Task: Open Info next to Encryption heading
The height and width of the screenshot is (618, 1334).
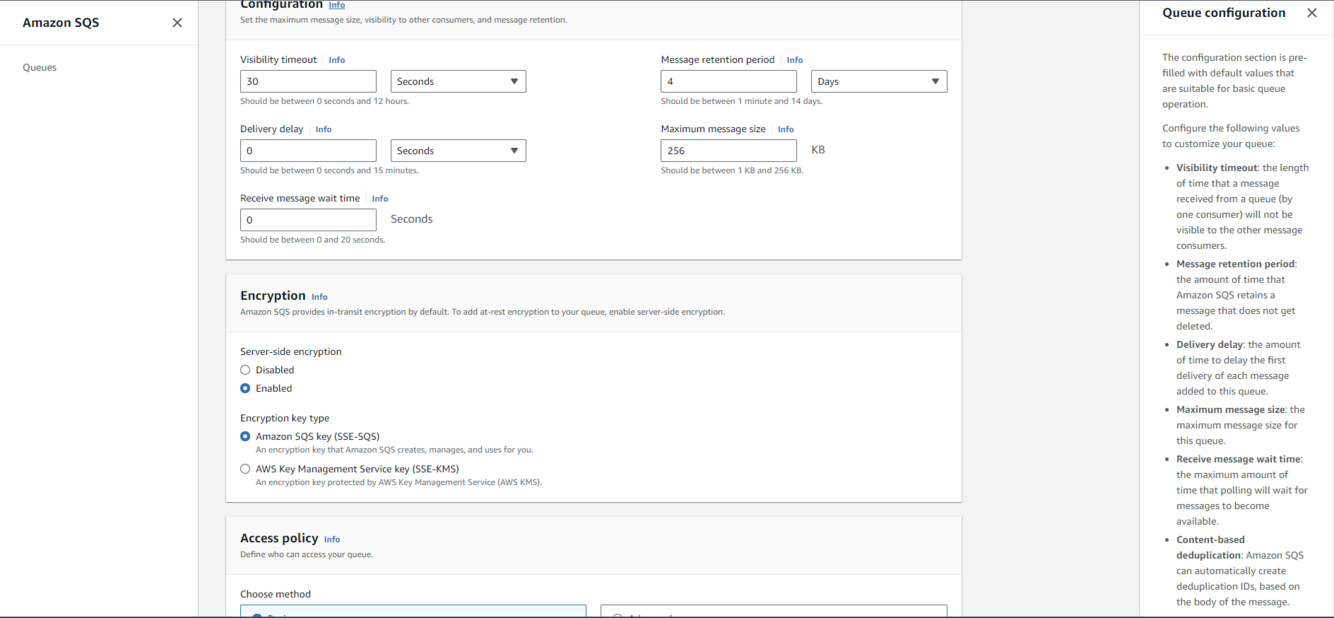Action: (x=319, y=297)
